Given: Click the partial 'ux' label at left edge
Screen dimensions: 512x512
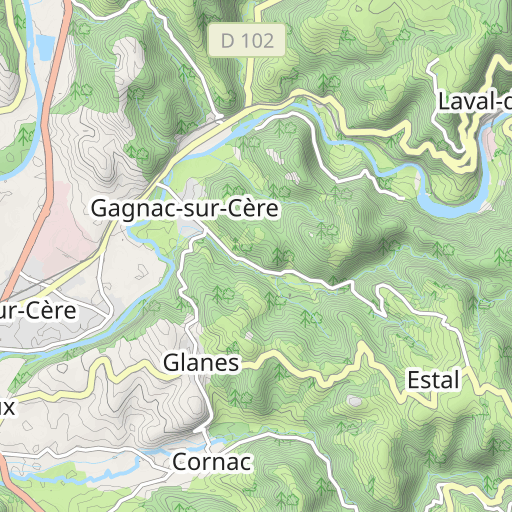Looking at the screenshot, I should [x=7, y=407].
